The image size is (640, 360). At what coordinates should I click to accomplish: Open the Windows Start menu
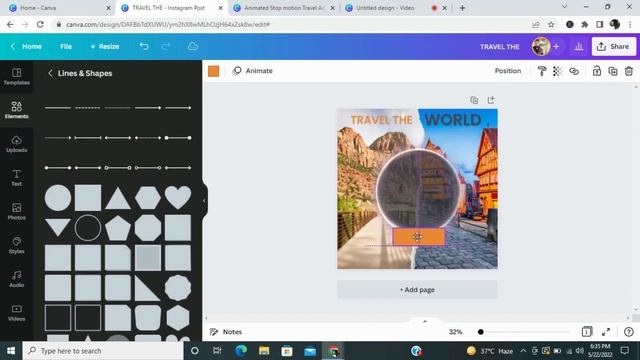tap(11, 351)
